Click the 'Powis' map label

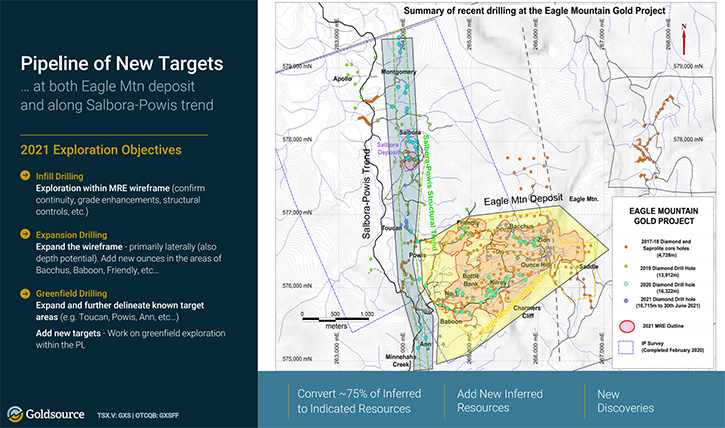(x=418, y=255)
